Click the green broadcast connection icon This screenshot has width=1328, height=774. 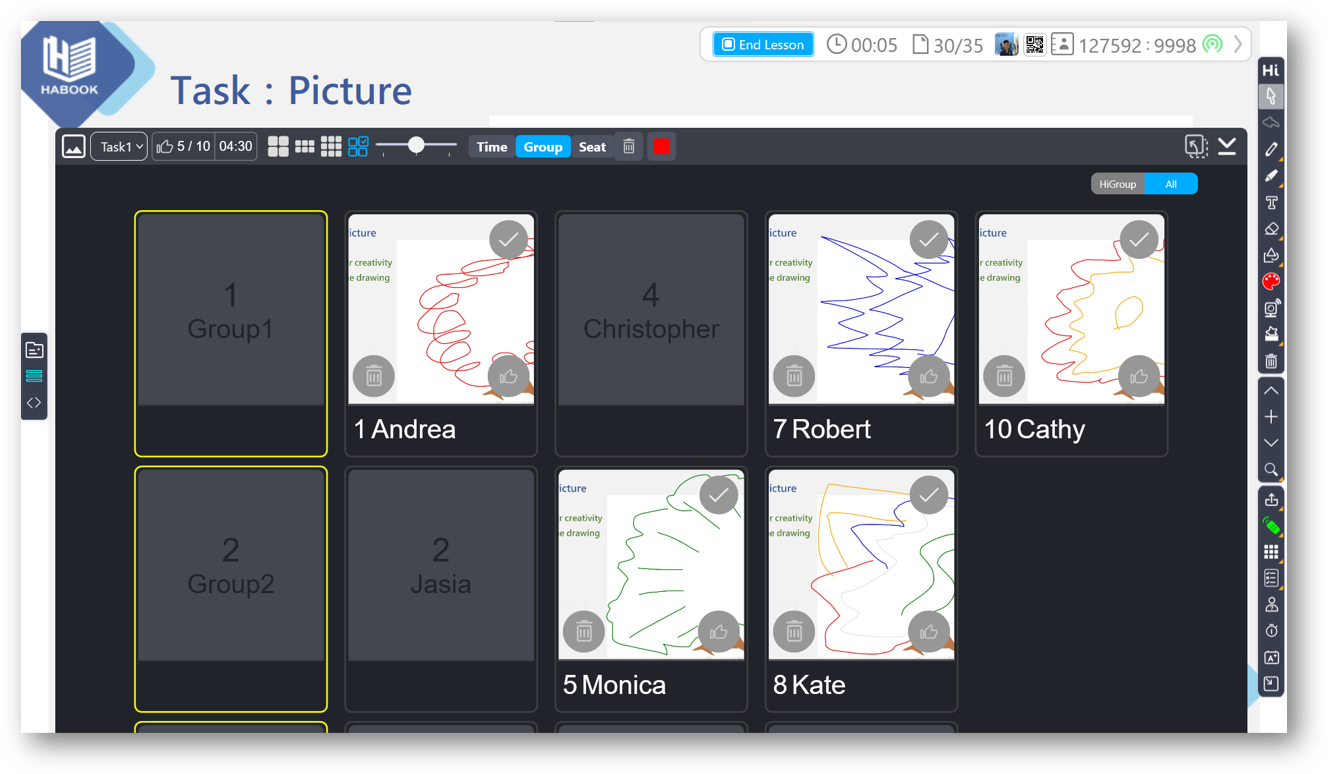pos(1213,45)
